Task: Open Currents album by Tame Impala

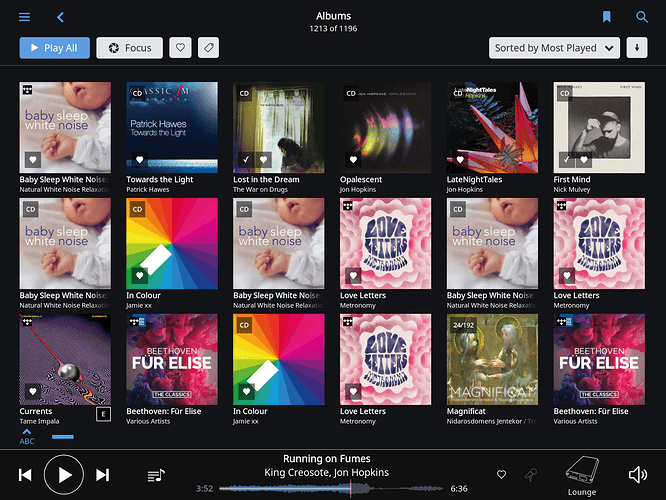Action: coord(65,359)
